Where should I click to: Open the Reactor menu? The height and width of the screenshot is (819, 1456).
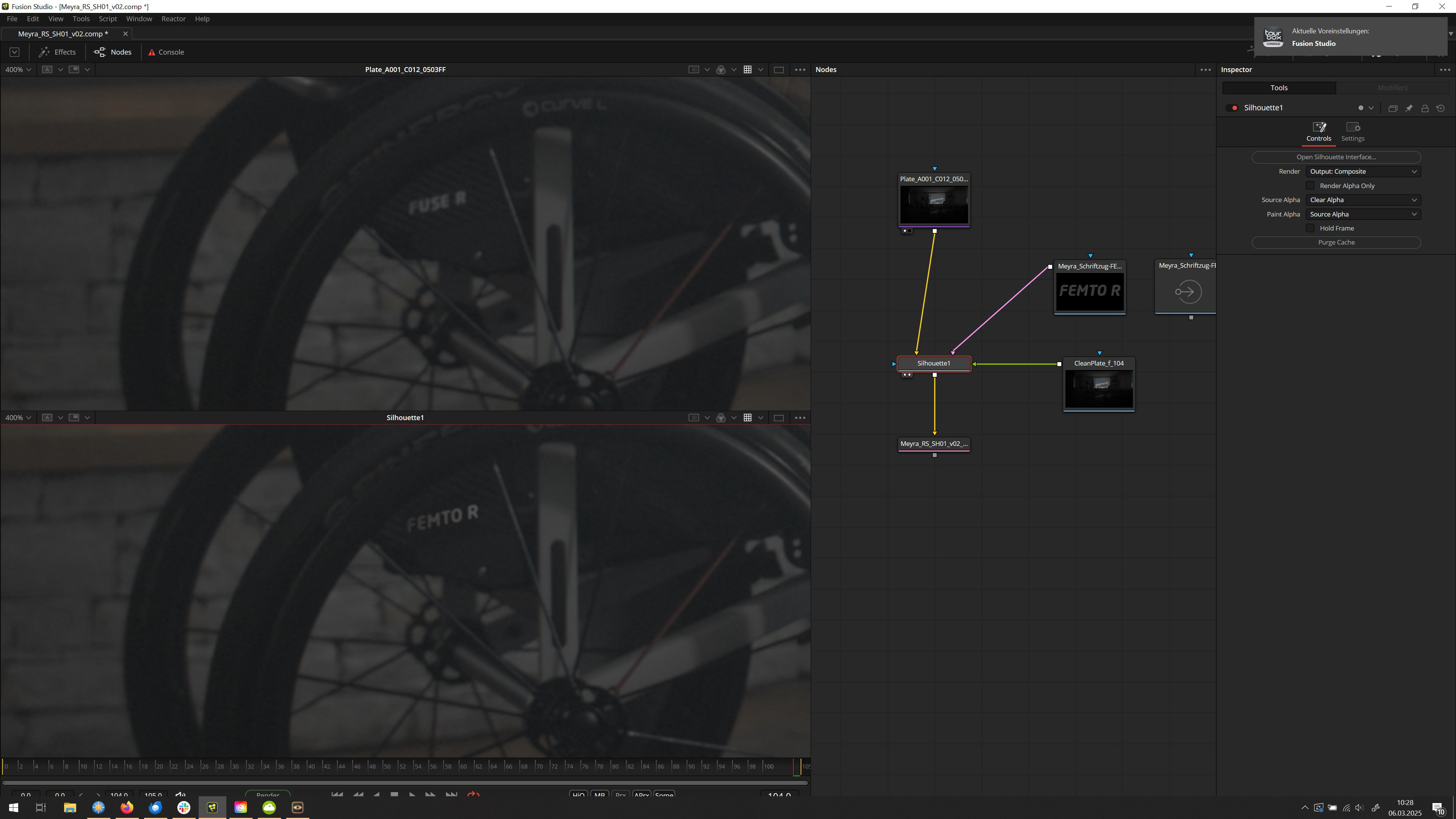(x=173, y=19)
